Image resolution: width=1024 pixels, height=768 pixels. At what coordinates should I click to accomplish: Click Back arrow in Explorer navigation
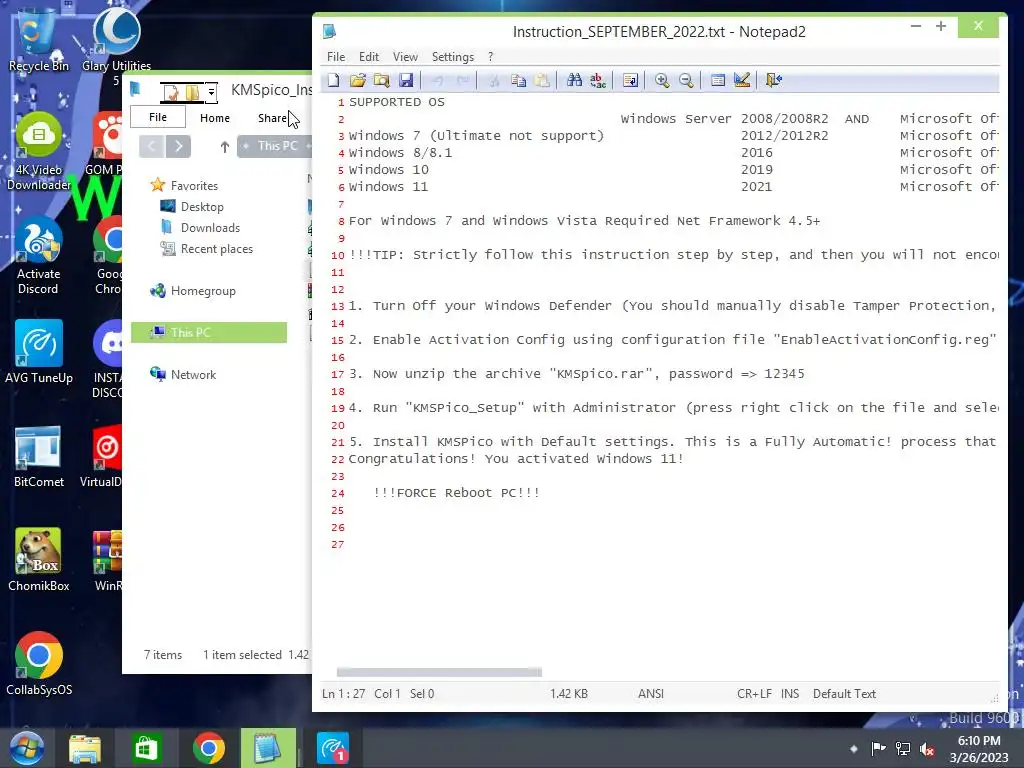click(x=152, y=146)
